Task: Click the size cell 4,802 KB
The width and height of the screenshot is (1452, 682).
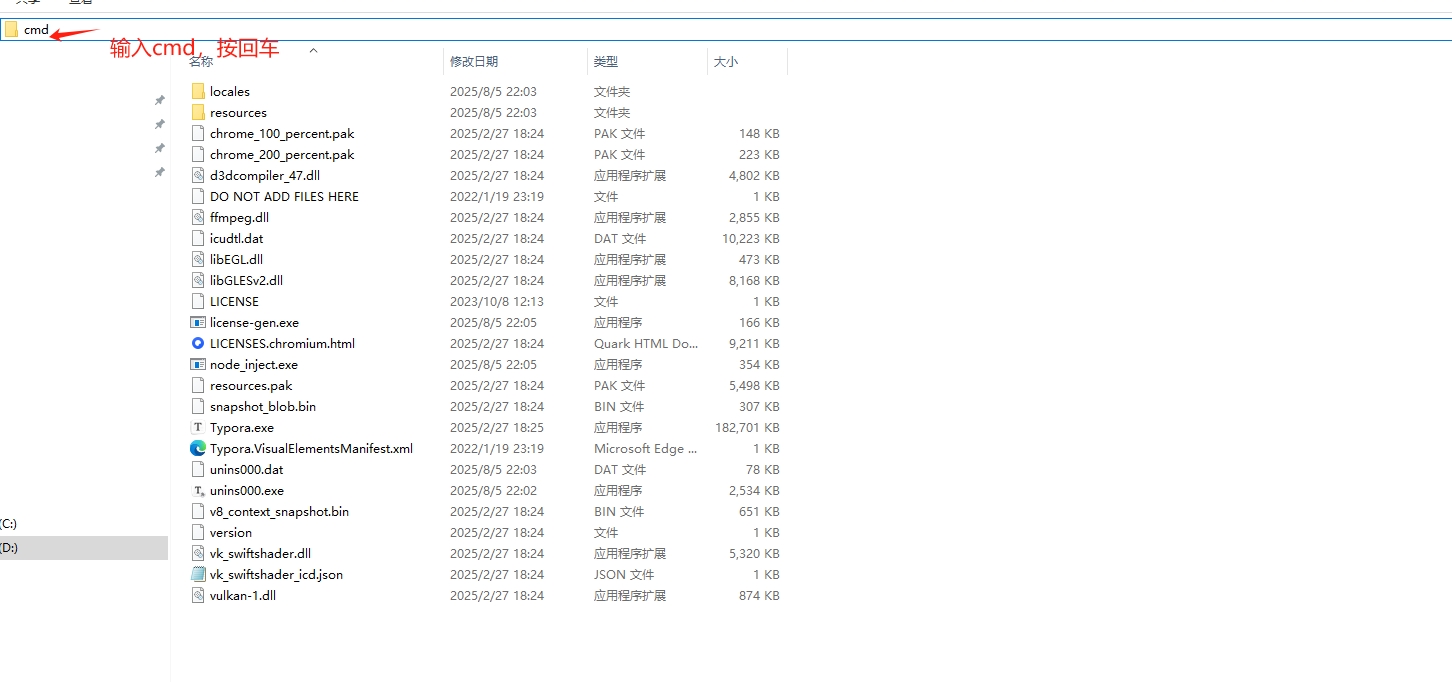Action: click(754, 176)
